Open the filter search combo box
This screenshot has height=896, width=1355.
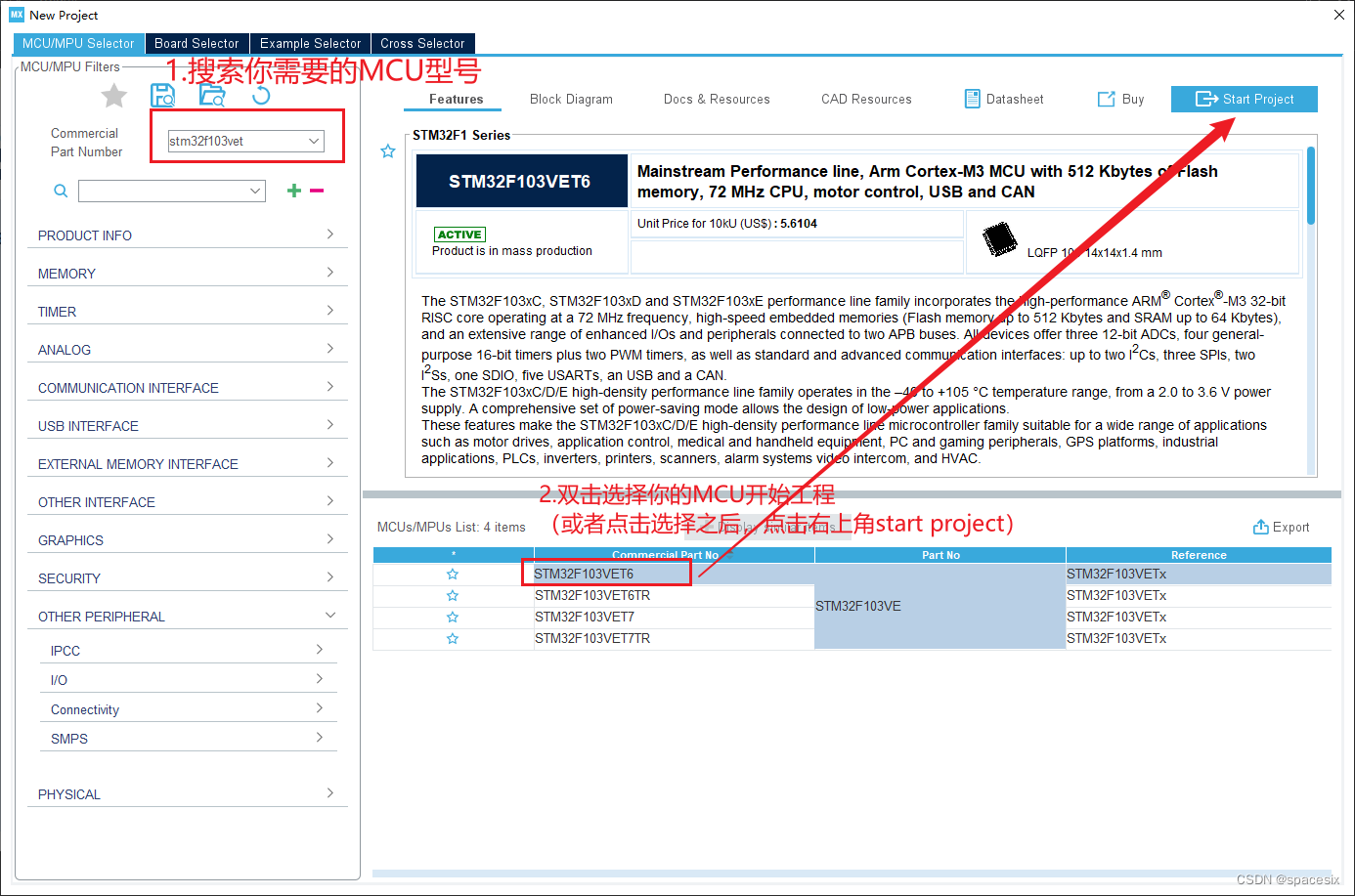pyautogui.click(x=172, y=191)
